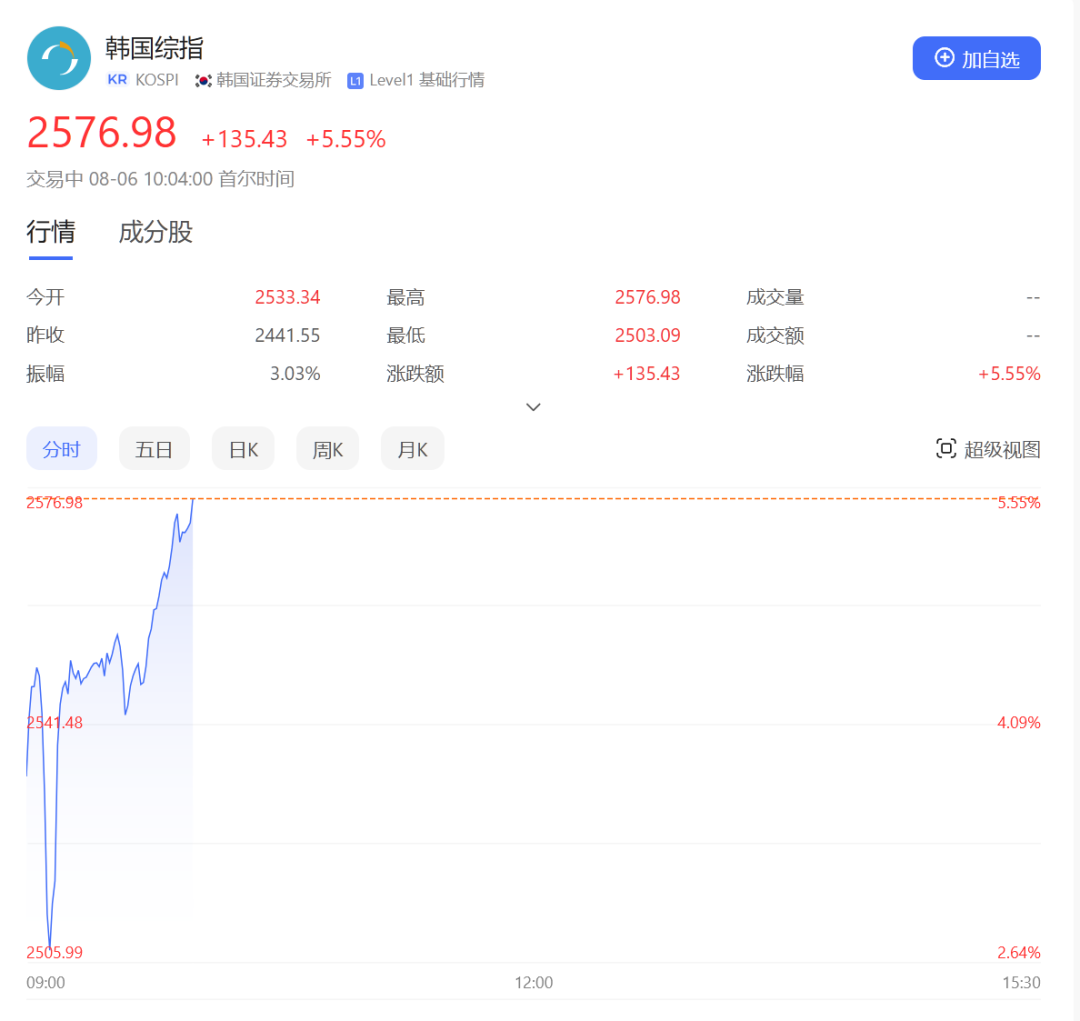Click the L1 Level1 badge icon
The image size is (1080, 1021).
pos(355,81)
